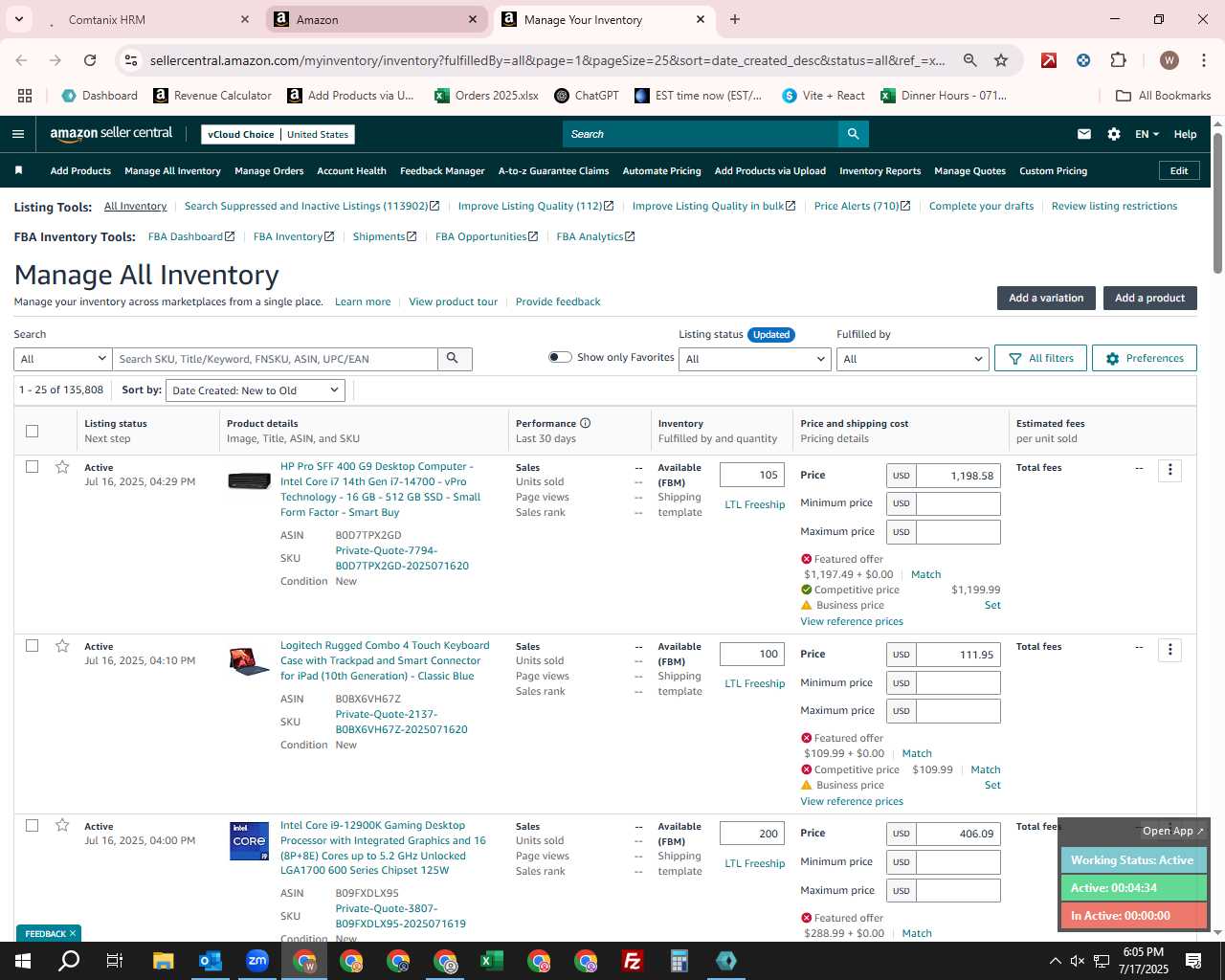
Task: Open the browser tab search chevron
Action: coord(18,19)
